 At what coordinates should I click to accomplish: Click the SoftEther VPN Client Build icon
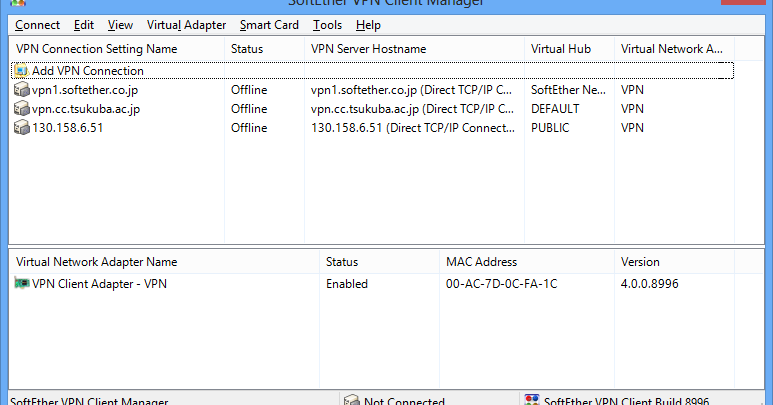tap(532, 400)
